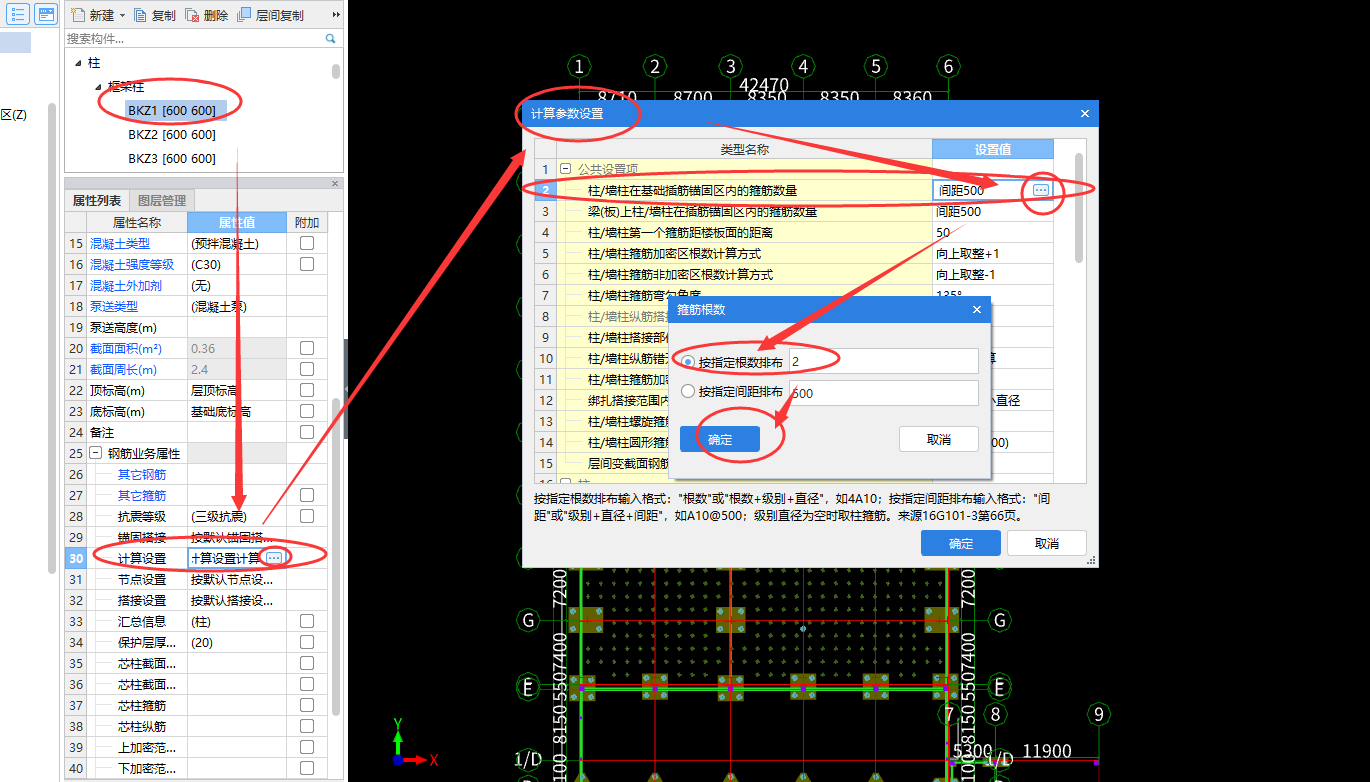The image size is (1370, 782).
Task: Click 确定 at bottom of 计算参数设置
Action: point(961,543)
